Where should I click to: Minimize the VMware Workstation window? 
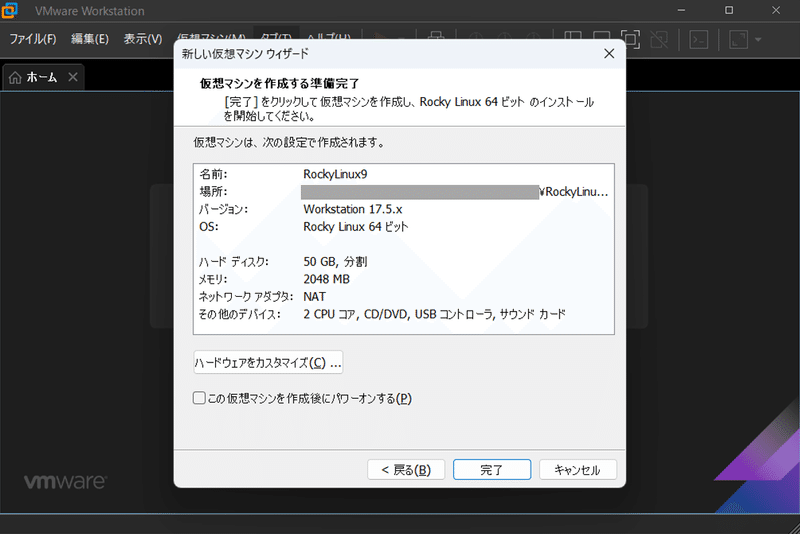tap(681, 10)
